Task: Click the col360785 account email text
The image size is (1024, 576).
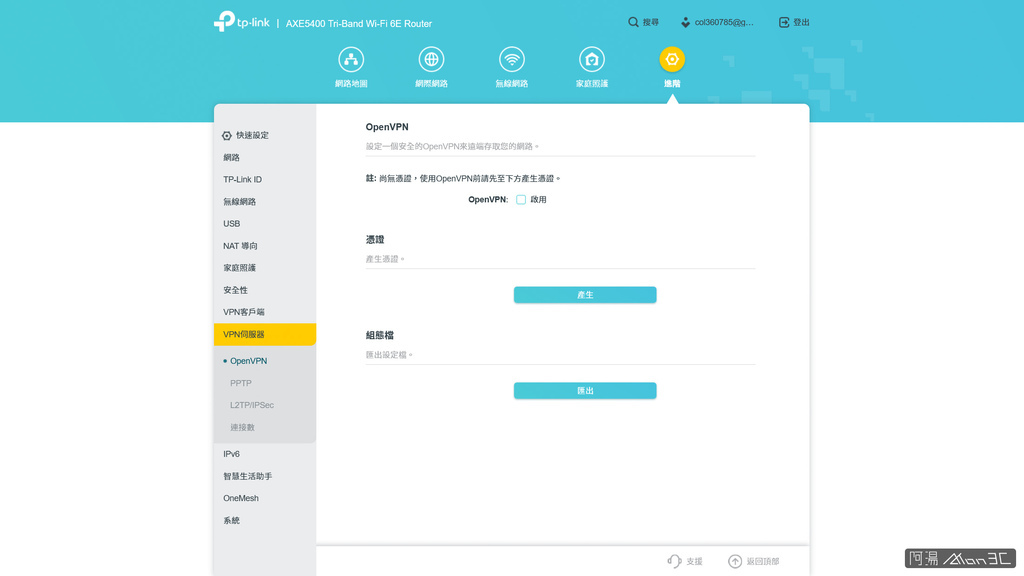Action: coord(724,22)
